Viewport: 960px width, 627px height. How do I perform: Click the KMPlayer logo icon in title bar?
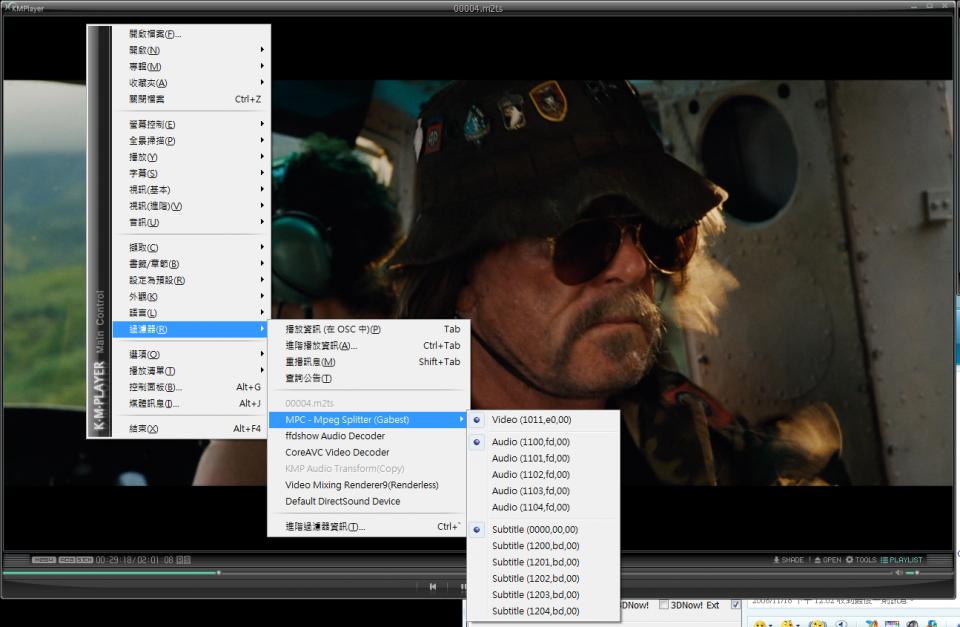[7, 8]
